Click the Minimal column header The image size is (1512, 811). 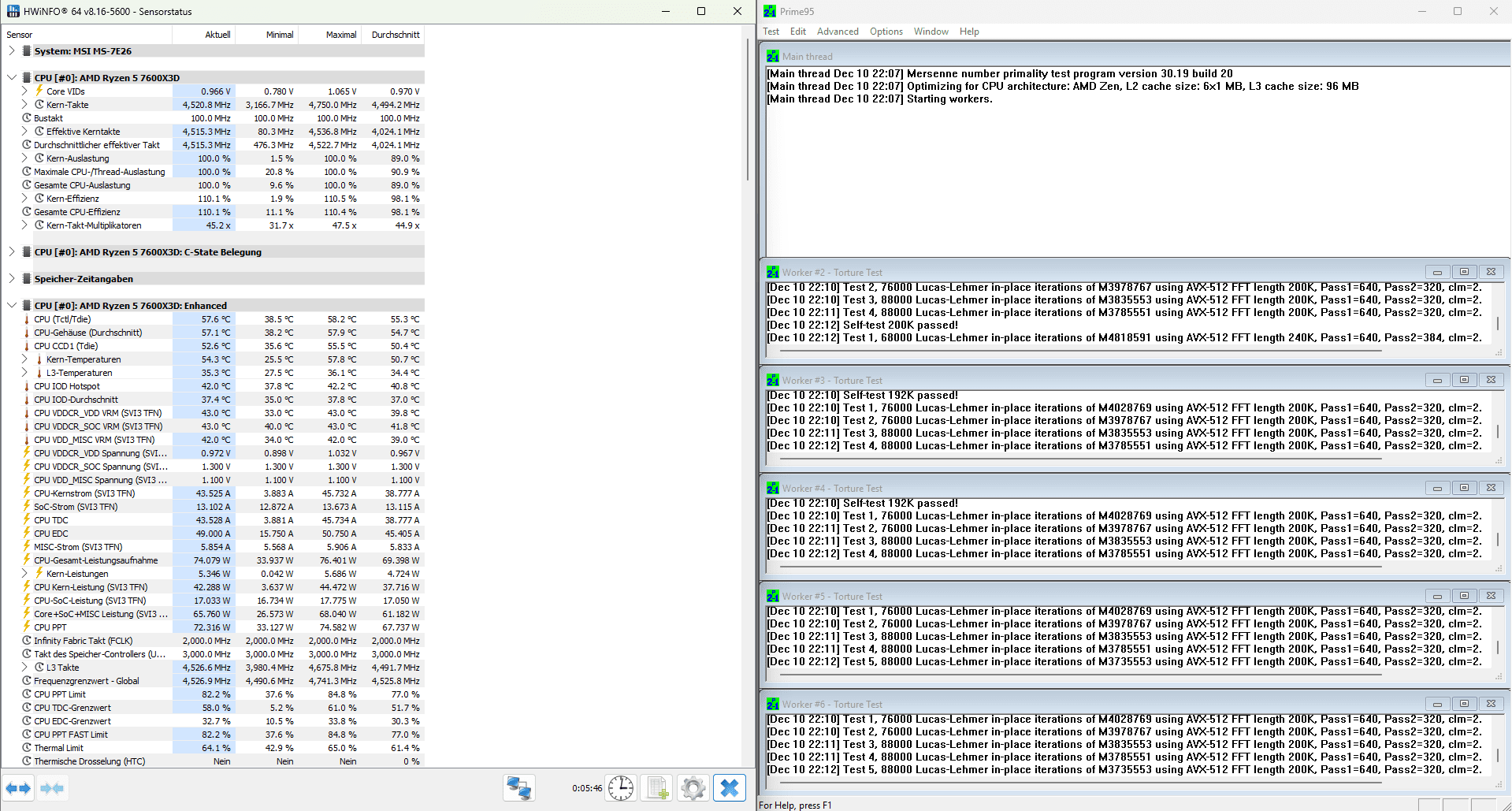(x=266, y=35)
